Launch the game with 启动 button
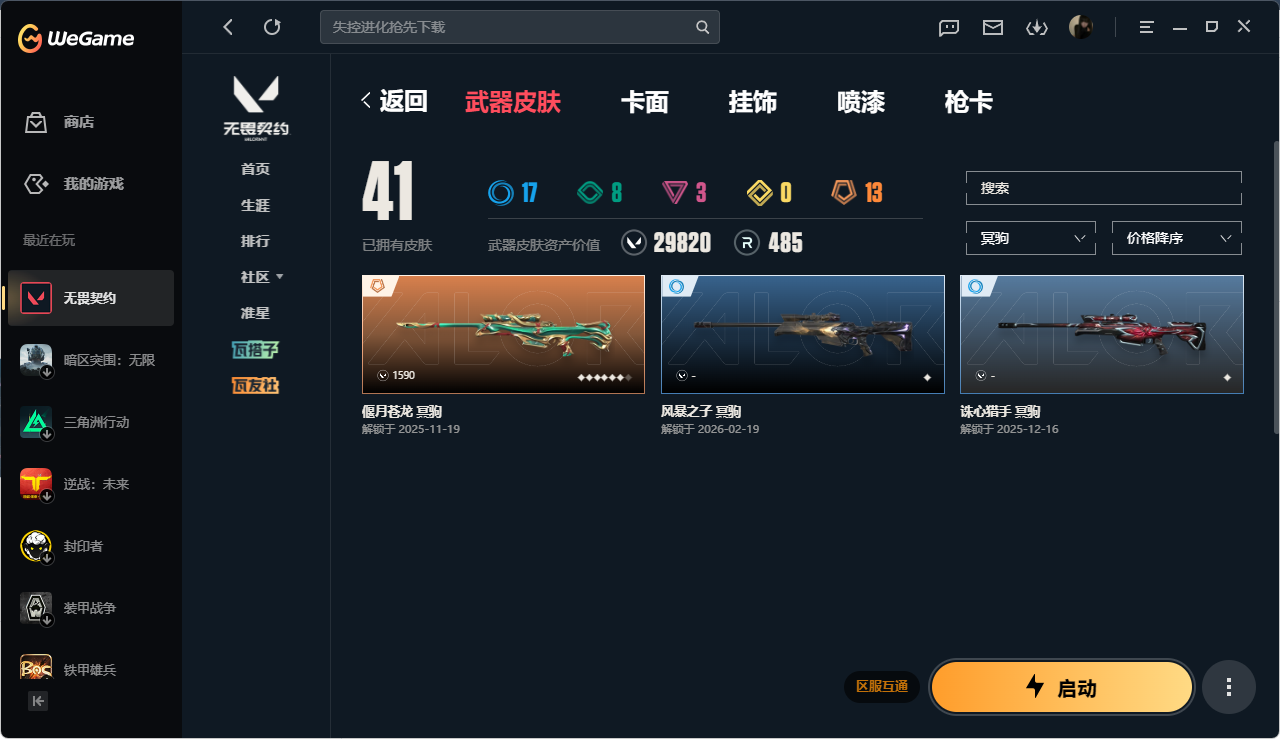 point(1062,687)
